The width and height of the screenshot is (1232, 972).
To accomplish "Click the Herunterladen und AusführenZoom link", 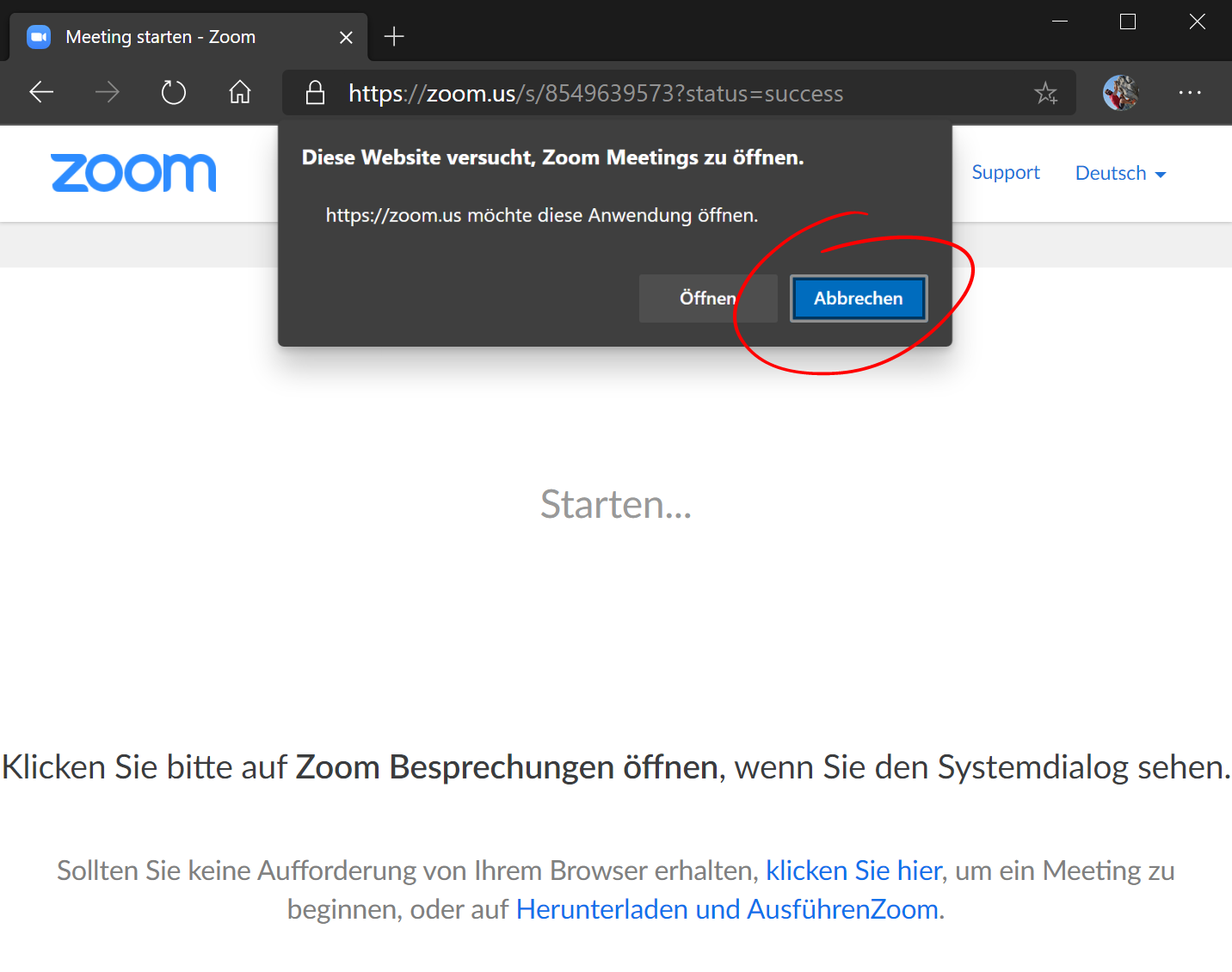I will pyautogui.click(x=727, y=909).
